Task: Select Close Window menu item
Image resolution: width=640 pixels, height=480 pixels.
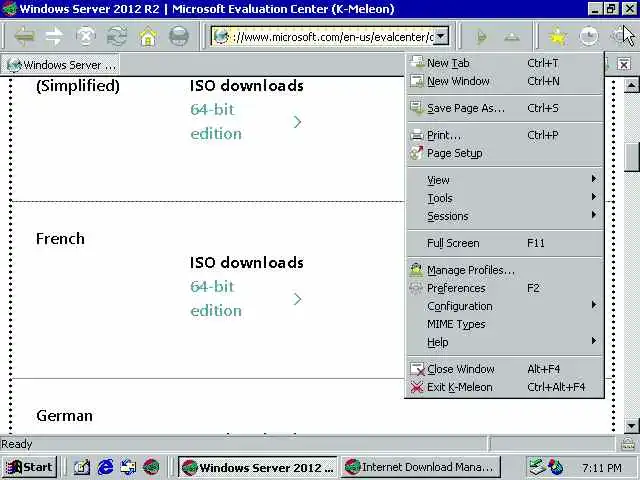Action: click(x=504, y=369)
